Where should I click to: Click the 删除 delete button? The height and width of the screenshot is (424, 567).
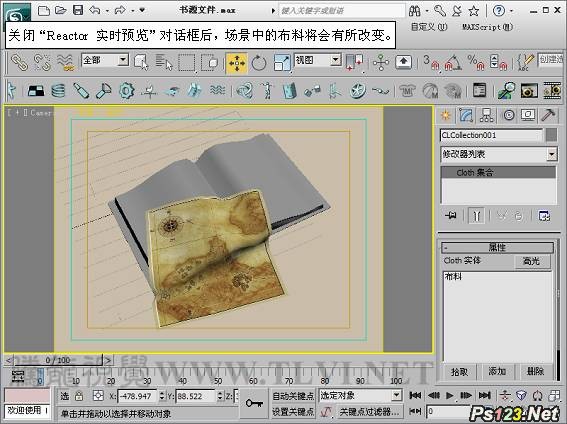coord(535,372)
